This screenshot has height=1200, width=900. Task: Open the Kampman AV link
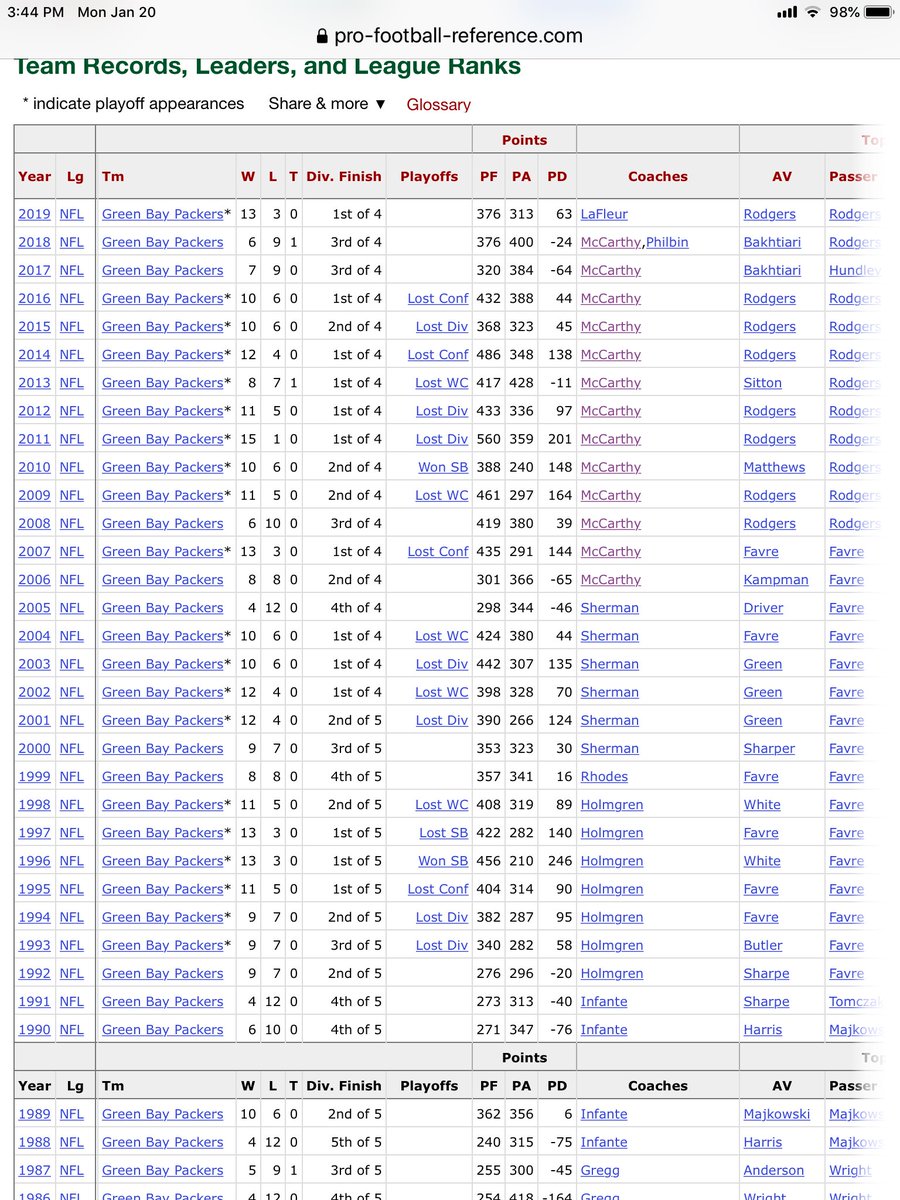point(776,580)
